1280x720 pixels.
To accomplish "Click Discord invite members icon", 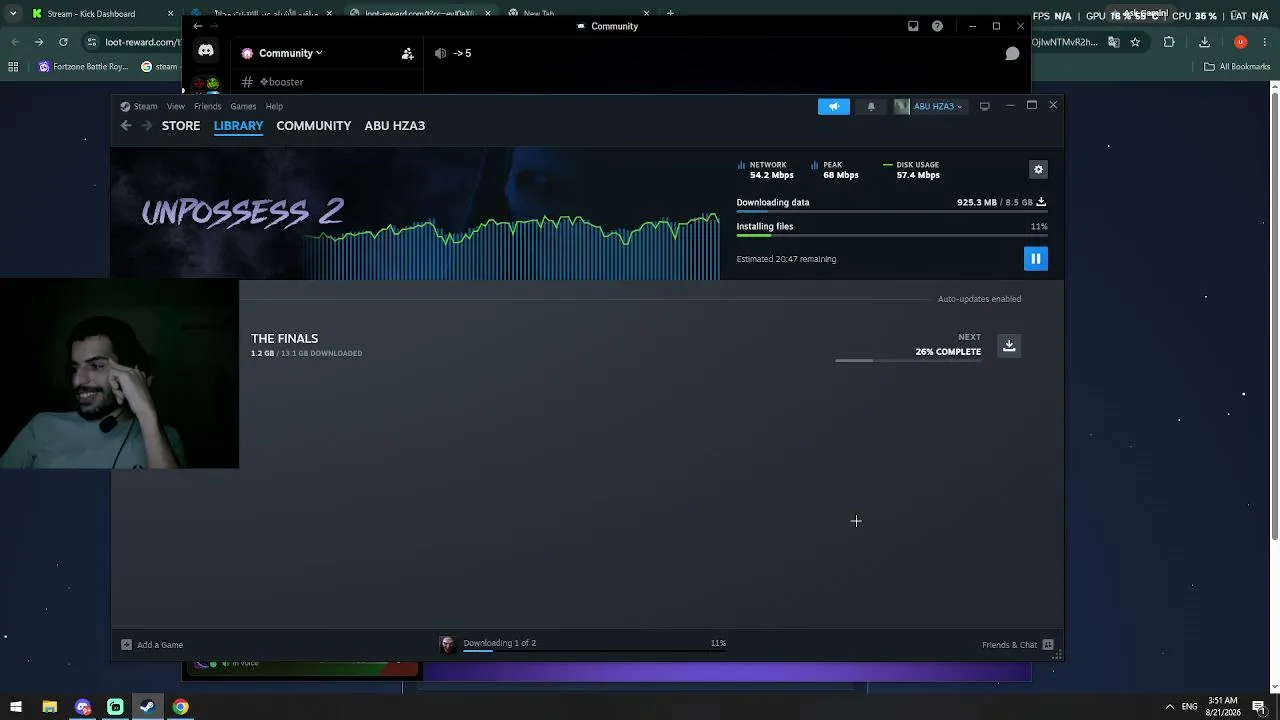I will [x=407, y=53].
